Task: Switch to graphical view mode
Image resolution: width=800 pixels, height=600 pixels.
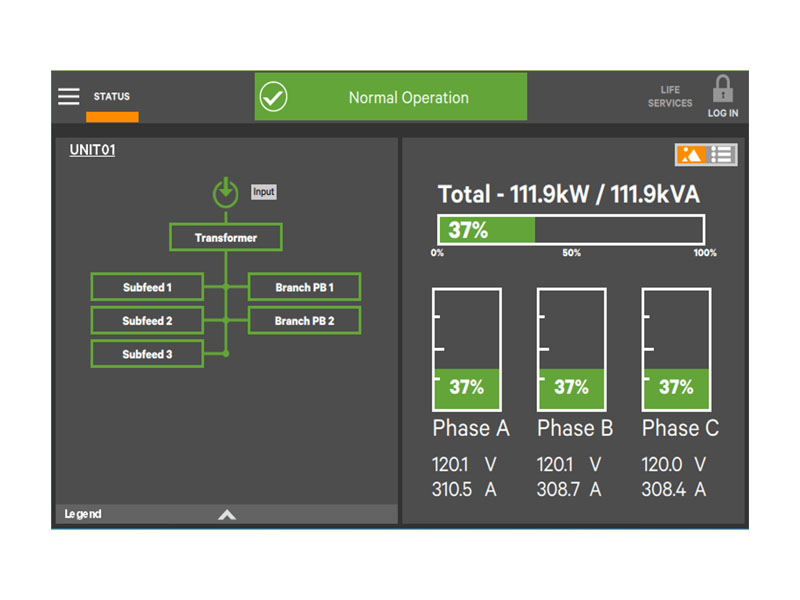Action: tap(692, 154)
